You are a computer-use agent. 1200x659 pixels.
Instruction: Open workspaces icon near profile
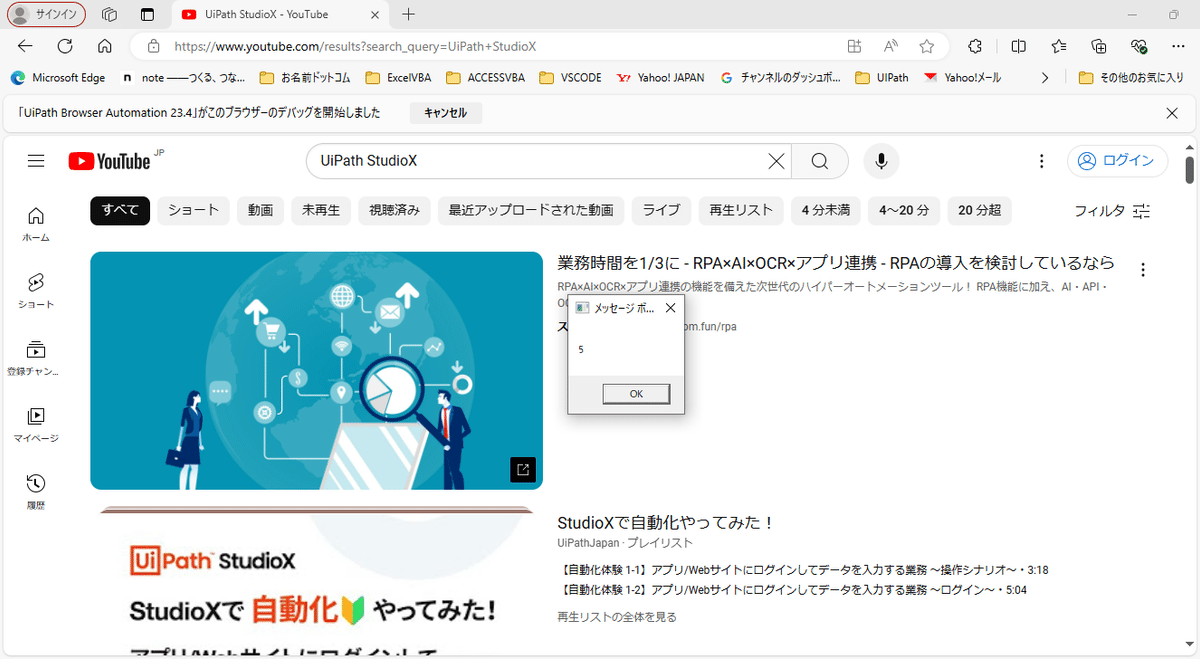click(110, 15)
